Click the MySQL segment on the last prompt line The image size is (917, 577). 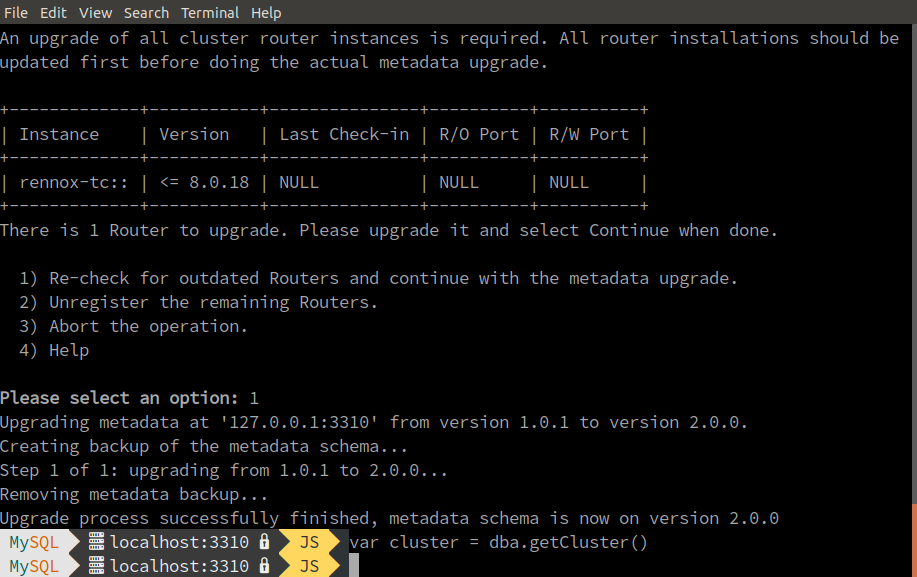[34, 566]
